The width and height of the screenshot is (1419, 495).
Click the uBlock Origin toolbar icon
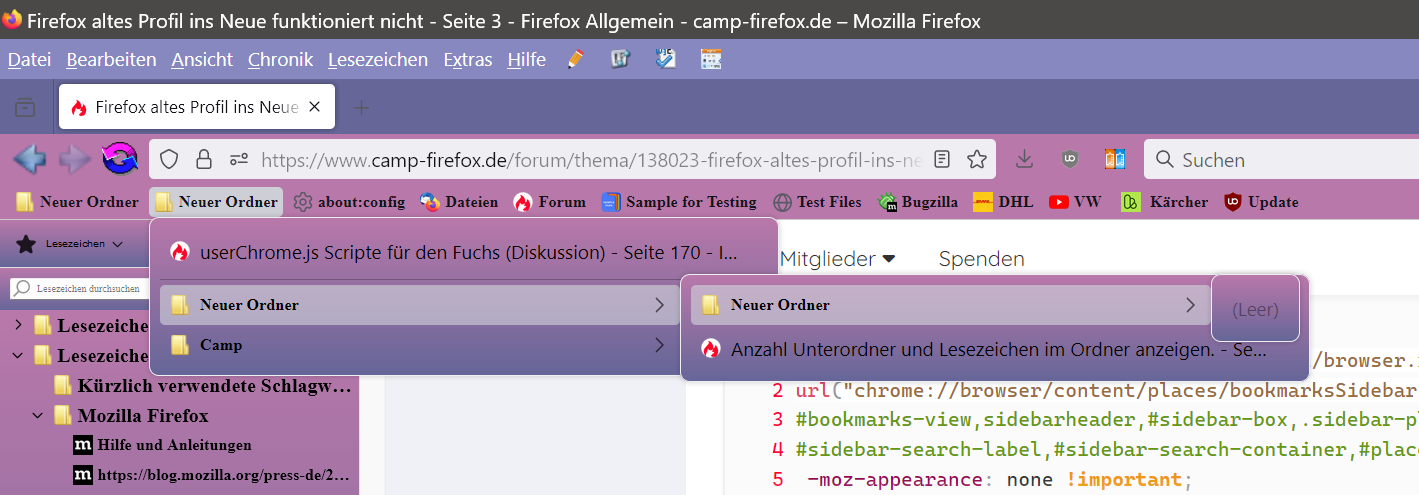1069,159
